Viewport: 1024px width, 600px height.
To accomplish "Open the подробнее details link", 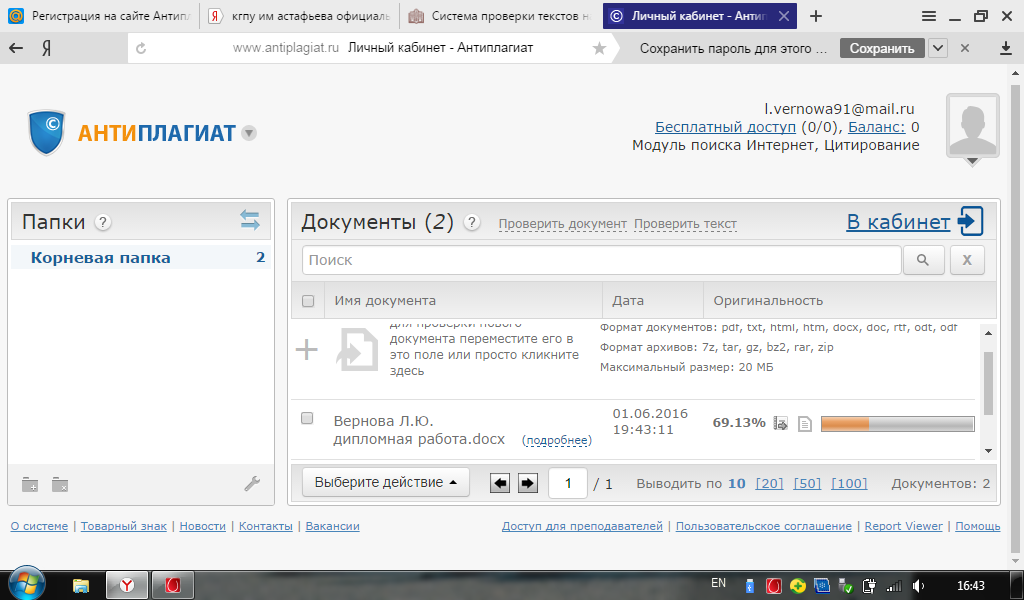I will (557, 440).
